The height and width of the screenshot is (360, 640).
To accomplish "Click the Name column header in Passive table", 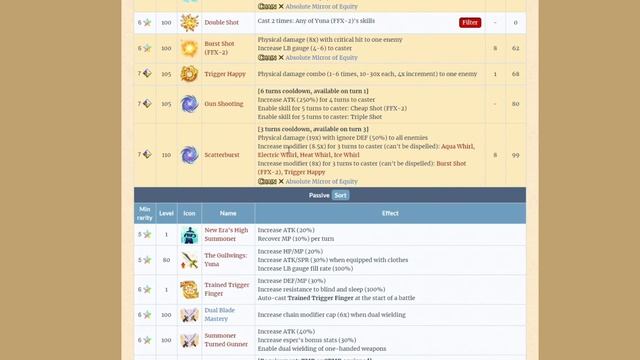I will pos(228,213).
